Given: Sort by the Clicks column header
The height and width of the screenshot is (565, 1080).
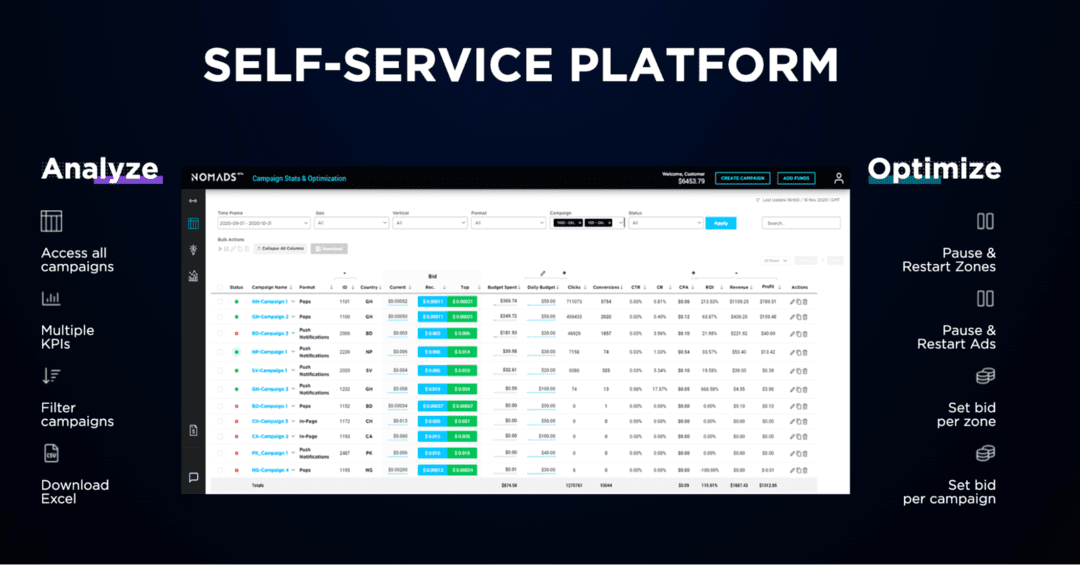Looking at the screenshot, I should tap(576, 287).
